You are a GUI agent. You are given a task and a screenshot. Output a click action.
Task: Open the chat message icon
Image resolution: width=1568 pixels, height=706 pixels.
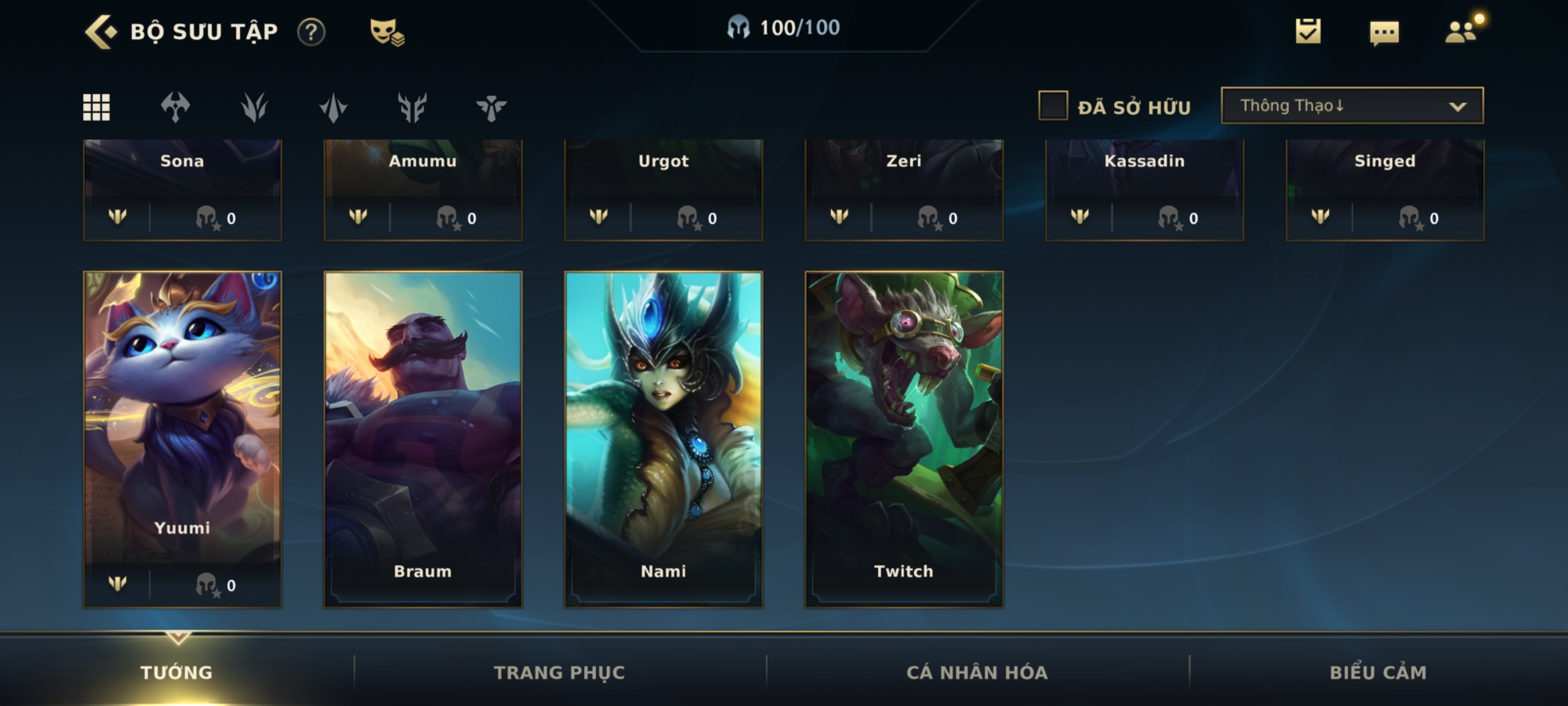pyautogui.click(x=1384, y=33)
